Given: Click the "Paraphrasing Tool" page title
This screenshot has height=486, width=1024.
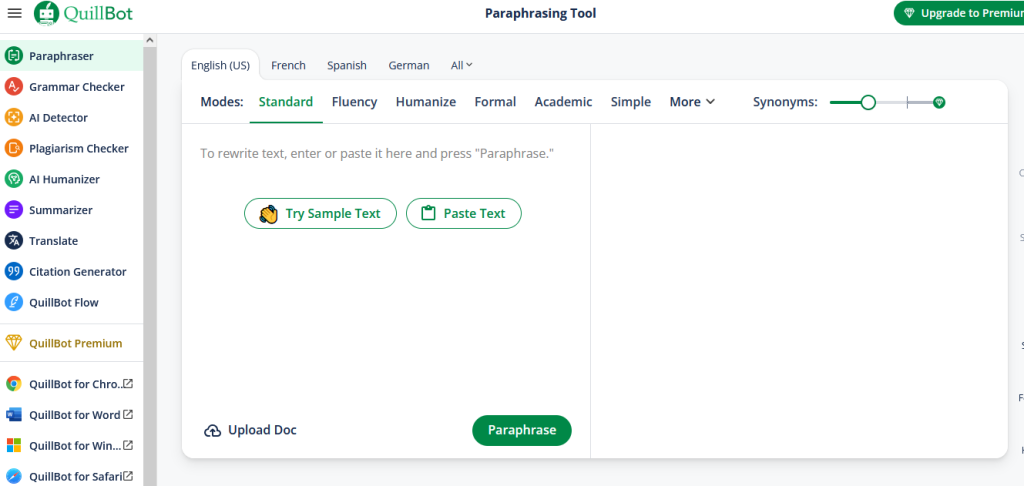Looking at the screenshot, I should tap(541, 13).
